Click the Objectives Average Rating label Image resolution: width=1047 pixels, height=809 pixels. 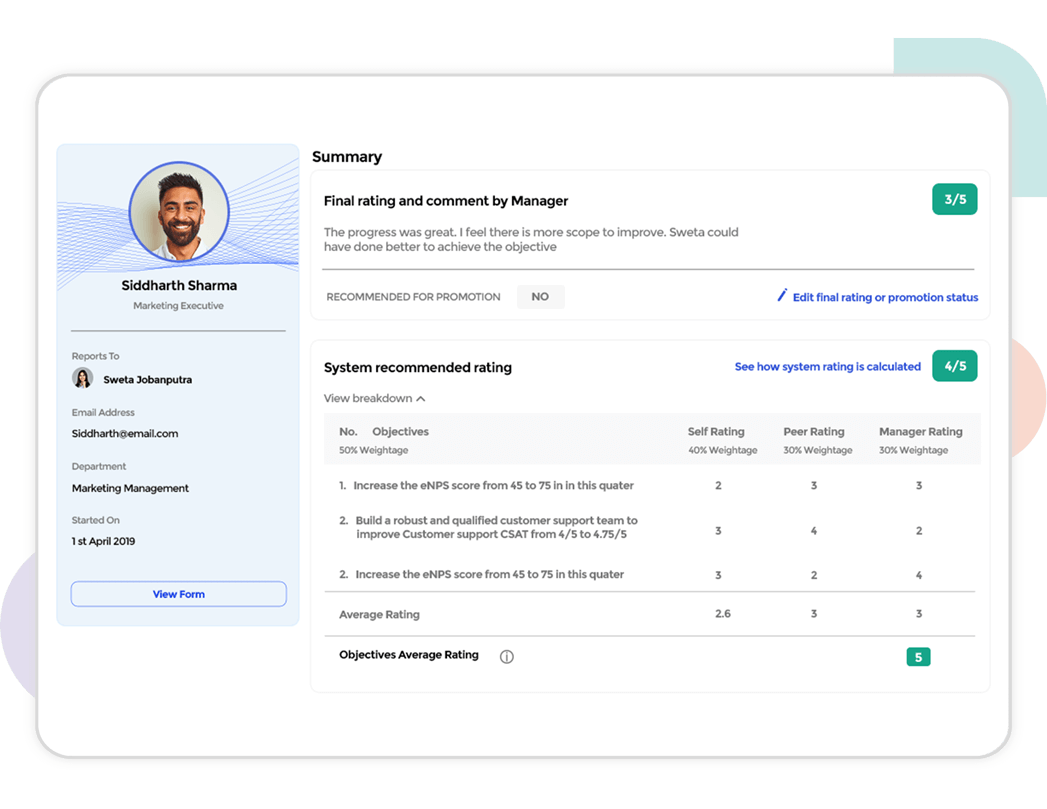click(409, 654)
